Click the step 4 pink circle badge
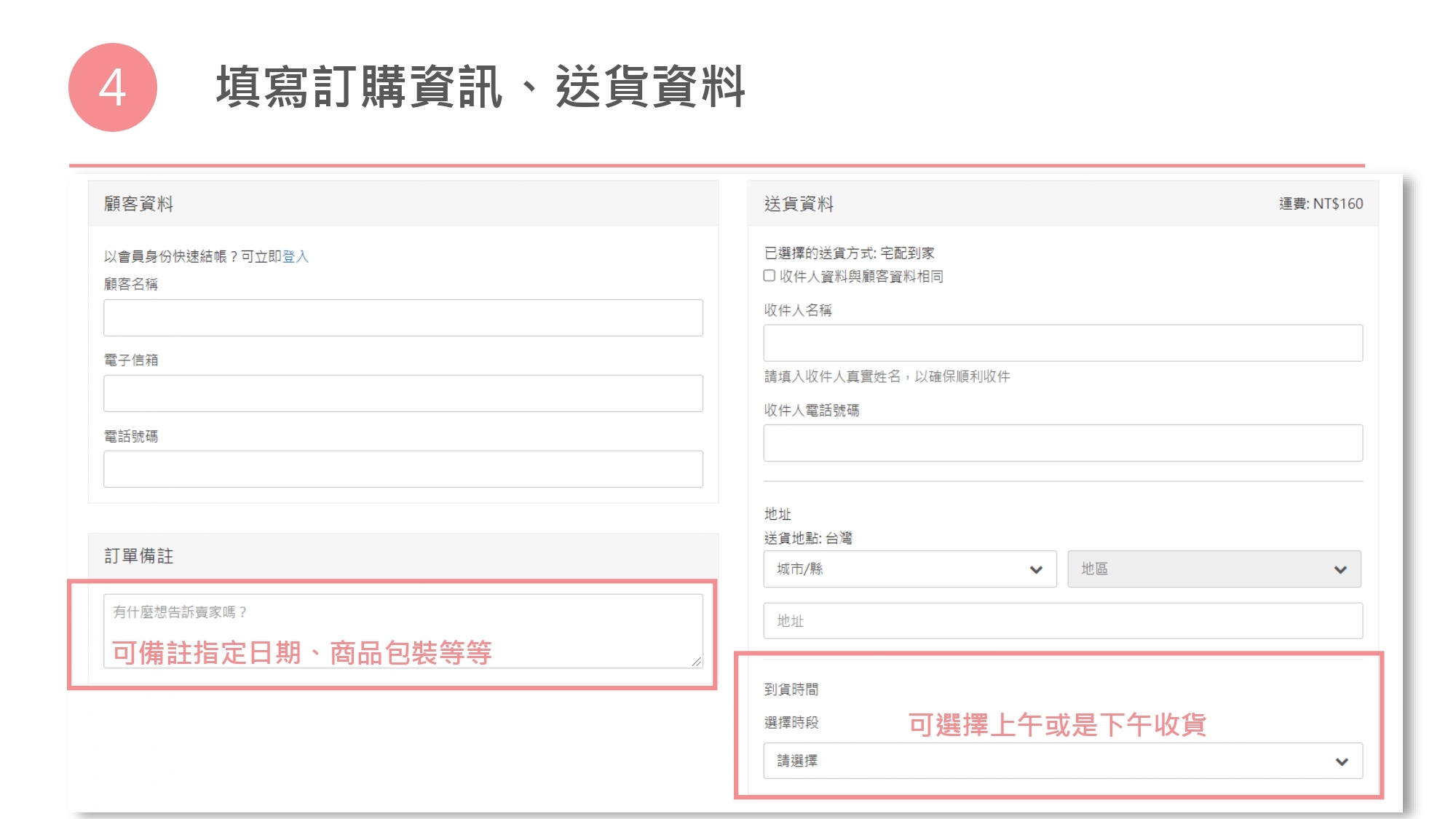 pos(113,87)
